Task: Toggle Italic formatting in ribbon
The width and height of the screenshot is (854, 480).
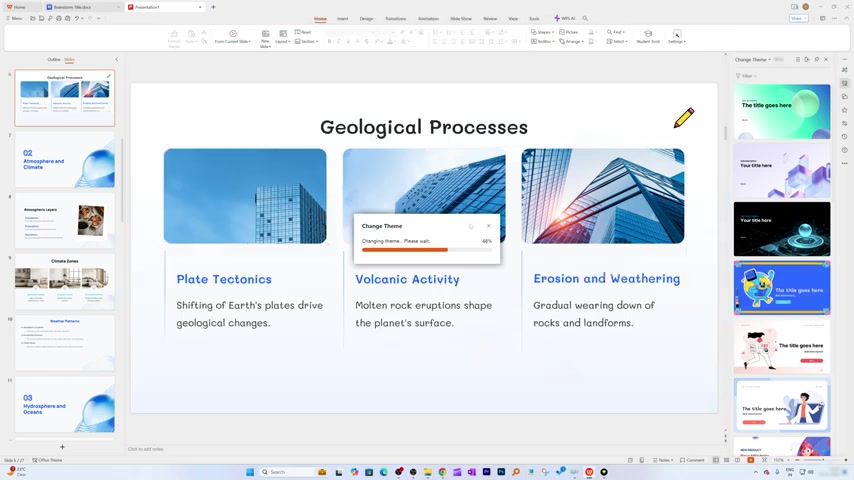Action: click(x=339, y=41)
